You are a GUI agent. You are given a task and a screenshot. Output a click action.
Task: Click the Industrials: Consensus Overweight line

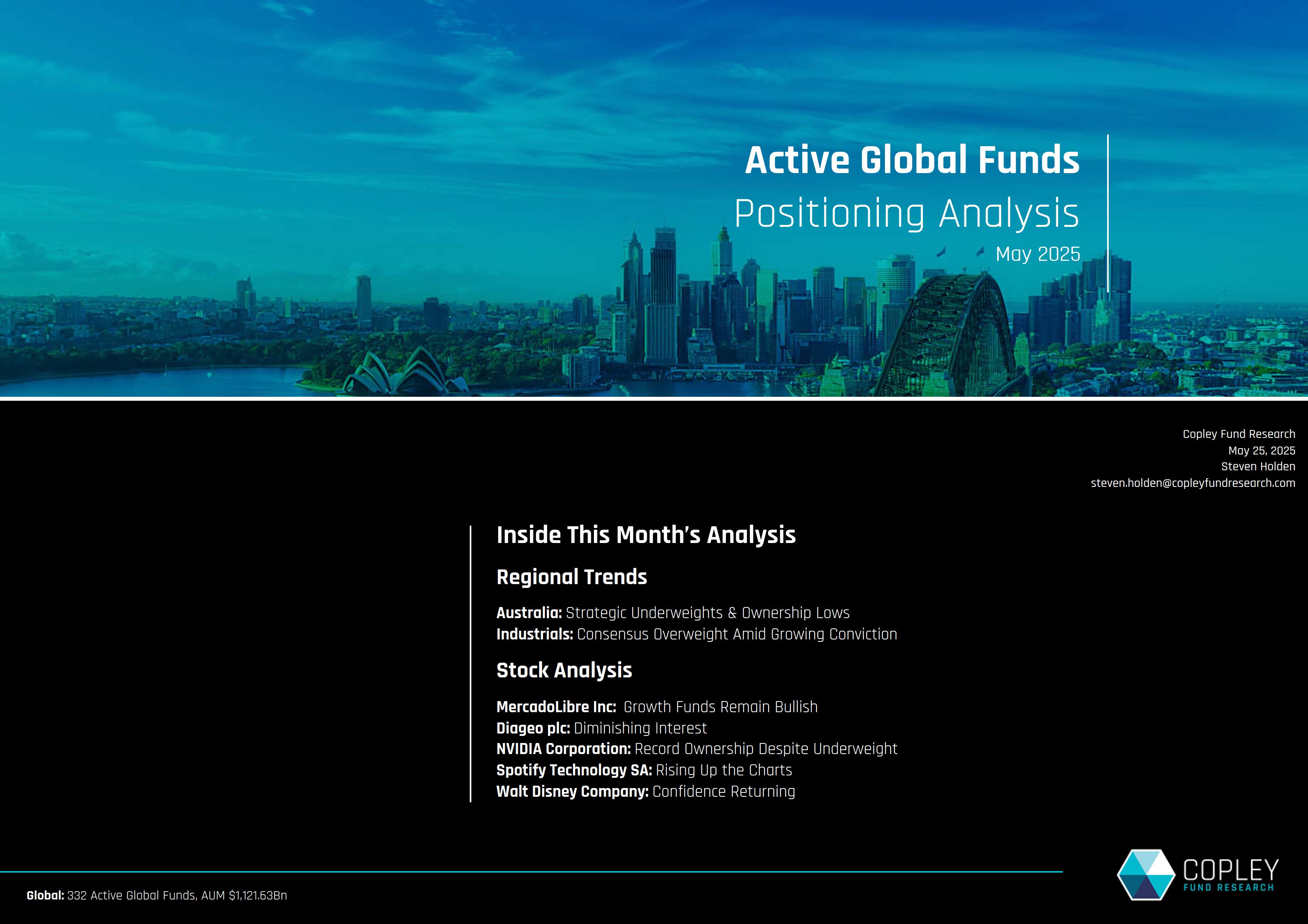(697, 634)
